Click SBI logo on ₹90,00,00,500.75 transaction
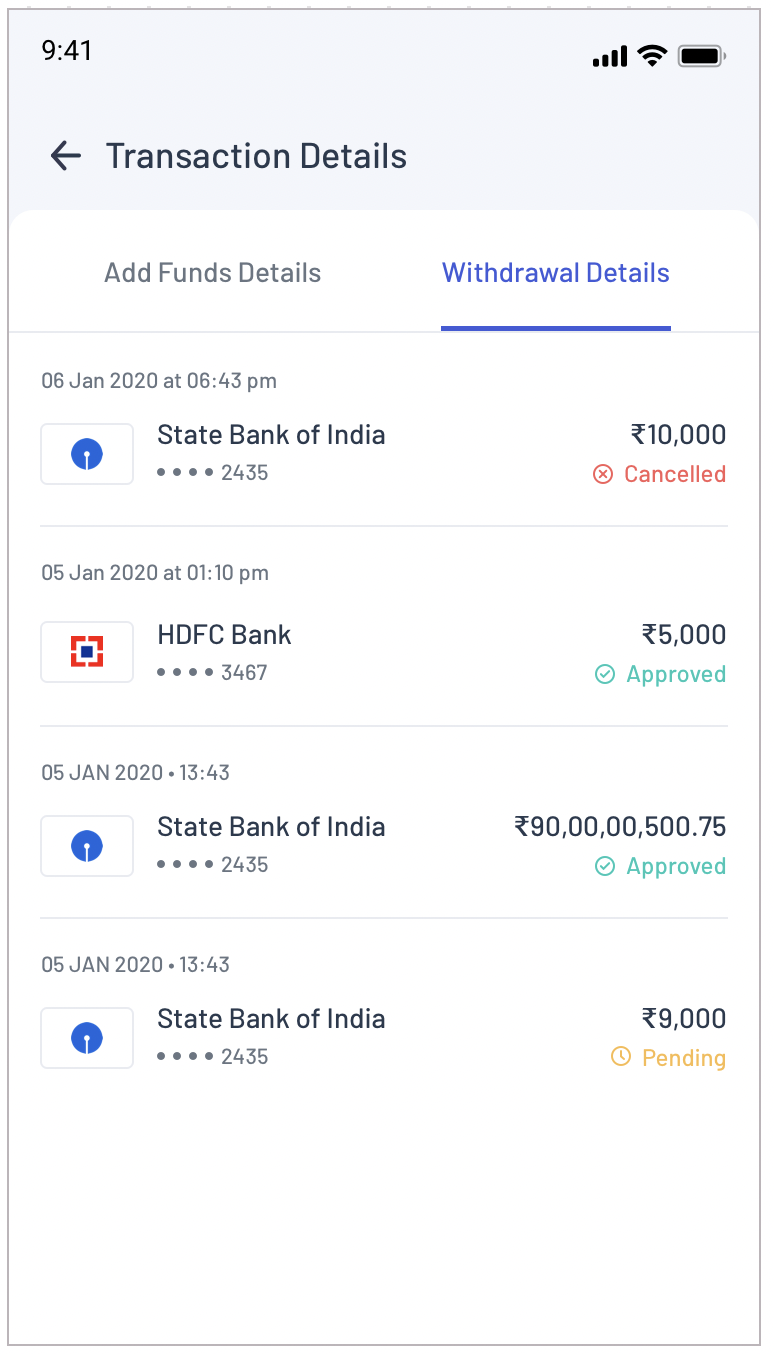This screenshot has height=1354, width=774. [87, 846]
